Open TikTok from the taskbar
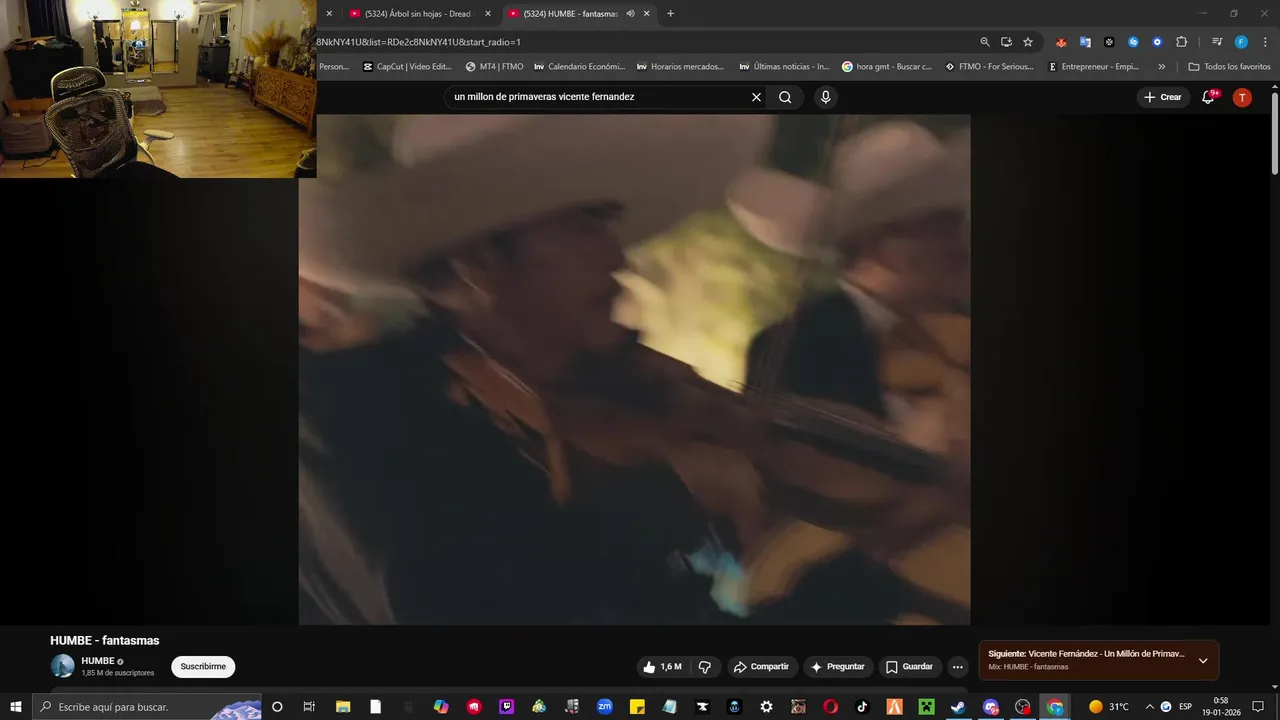1280x720 pixels. pos(862,707)
